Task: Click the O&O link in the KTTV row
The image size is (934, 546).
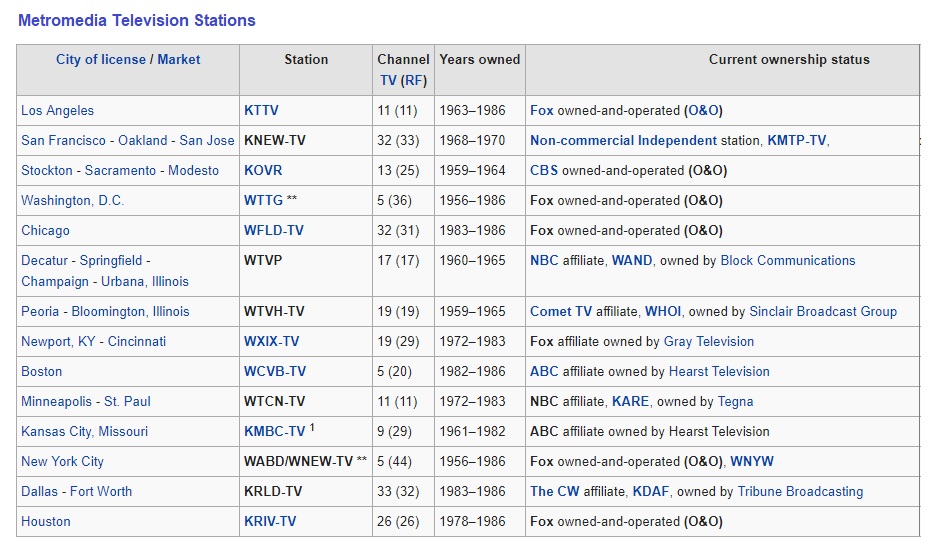Action: coord(703,111)
